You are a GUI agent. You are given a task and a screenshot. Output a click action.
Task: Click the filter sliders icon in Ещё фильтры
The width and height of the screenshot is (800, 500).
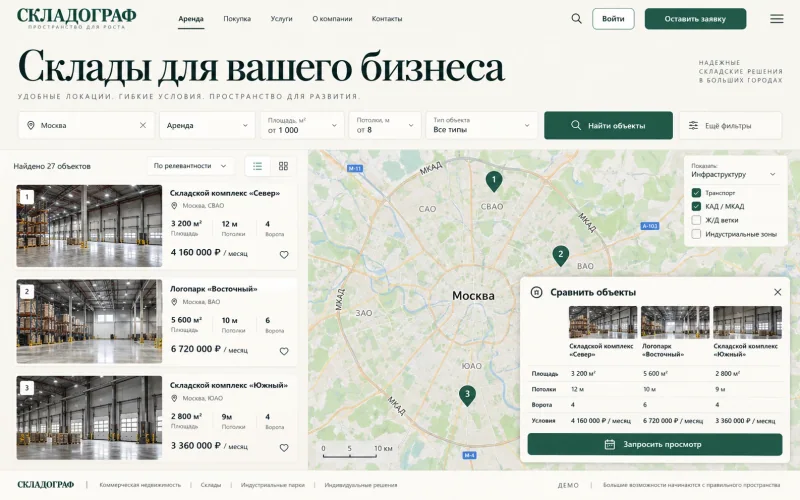pyautogui.click(x=693, y=126)
